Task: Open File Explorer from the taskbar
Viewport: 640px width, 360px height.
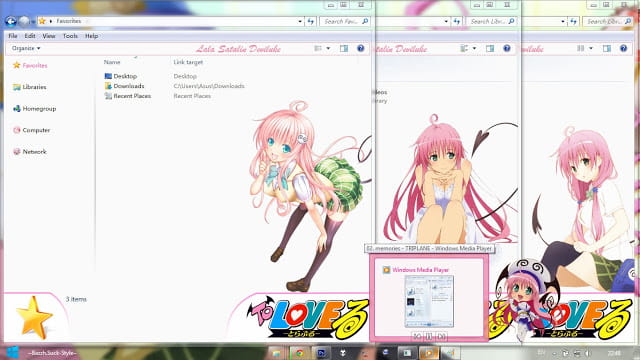Action: pos(276,353)
